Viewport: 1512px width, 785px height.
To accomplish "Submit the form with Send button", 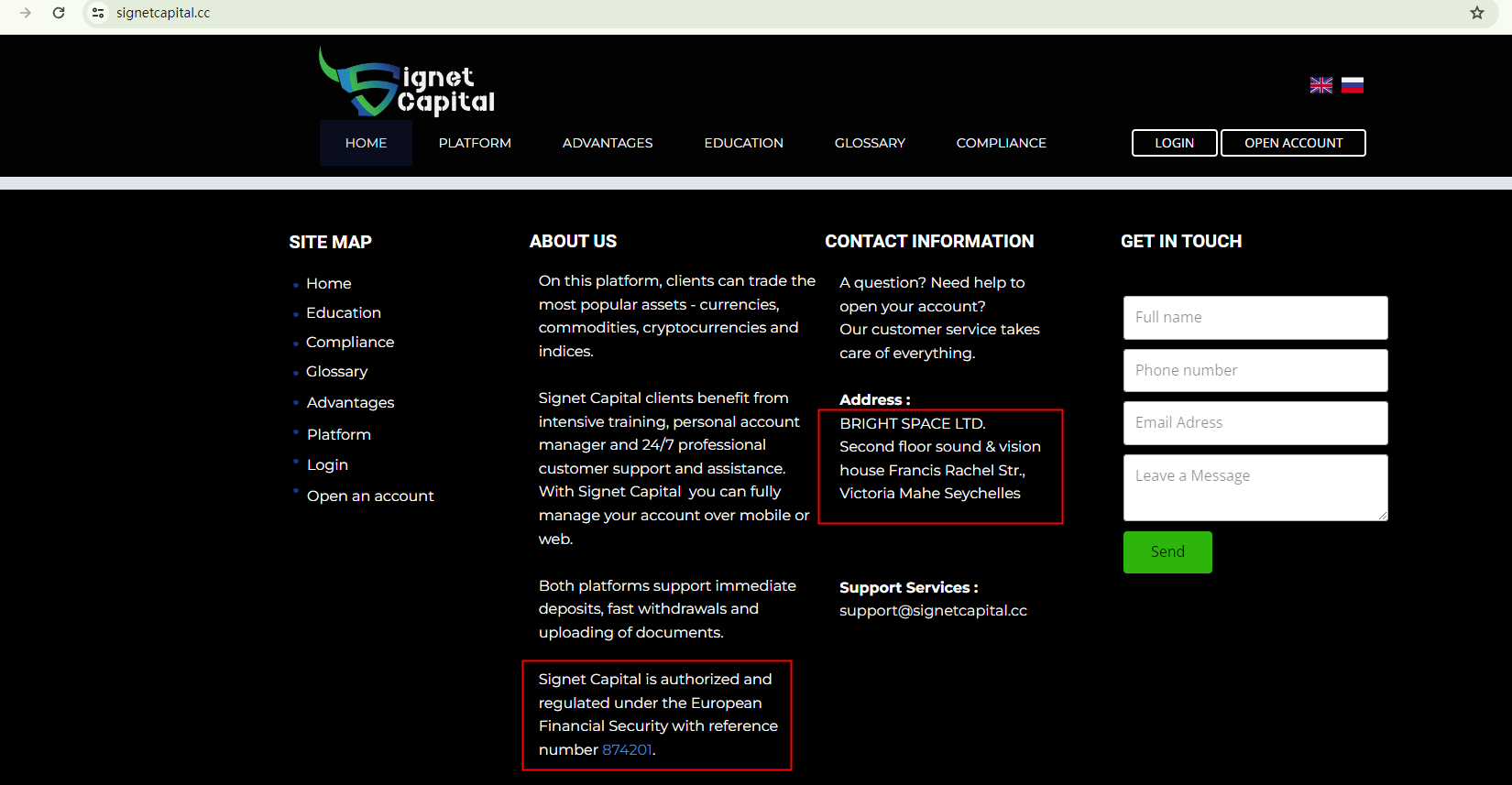I will pyautogui.click(x=1167, y=551).
